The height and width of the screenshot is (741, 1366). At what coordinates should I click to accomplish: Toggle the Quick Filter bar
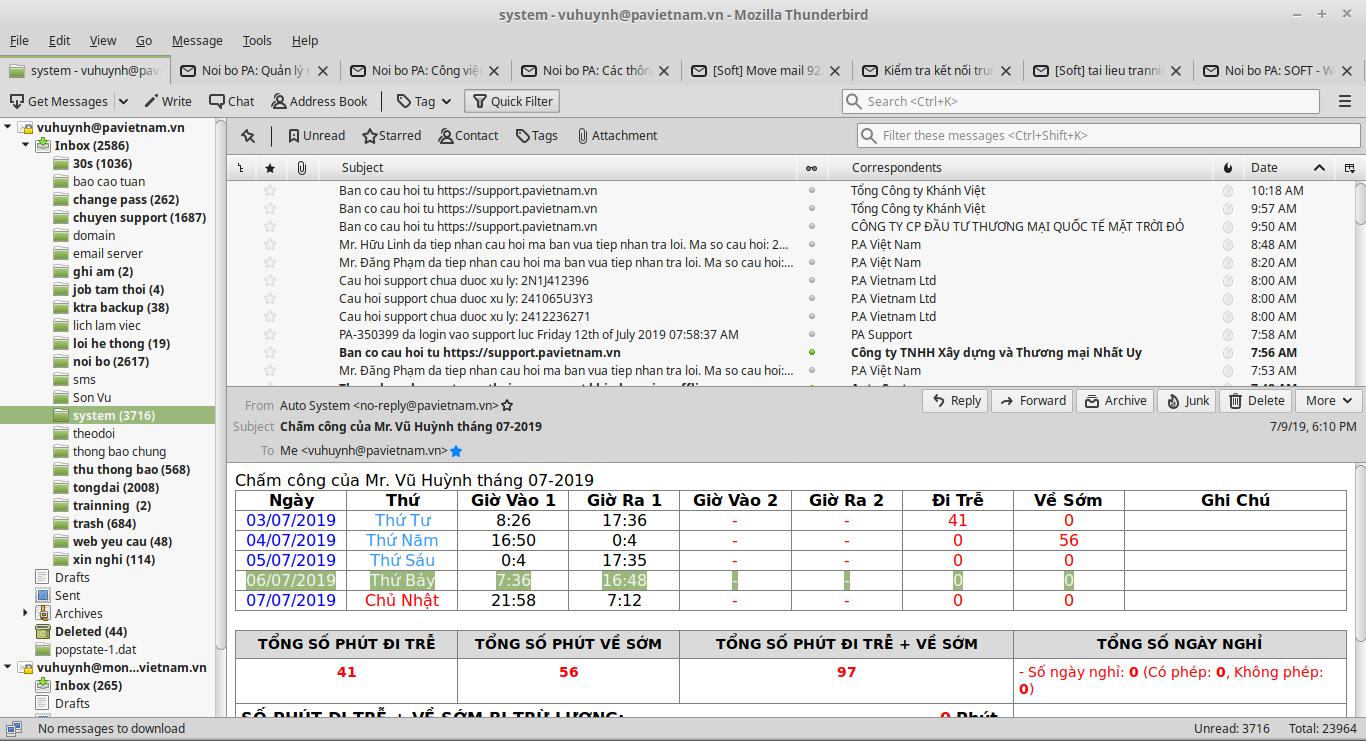point(512,101)
